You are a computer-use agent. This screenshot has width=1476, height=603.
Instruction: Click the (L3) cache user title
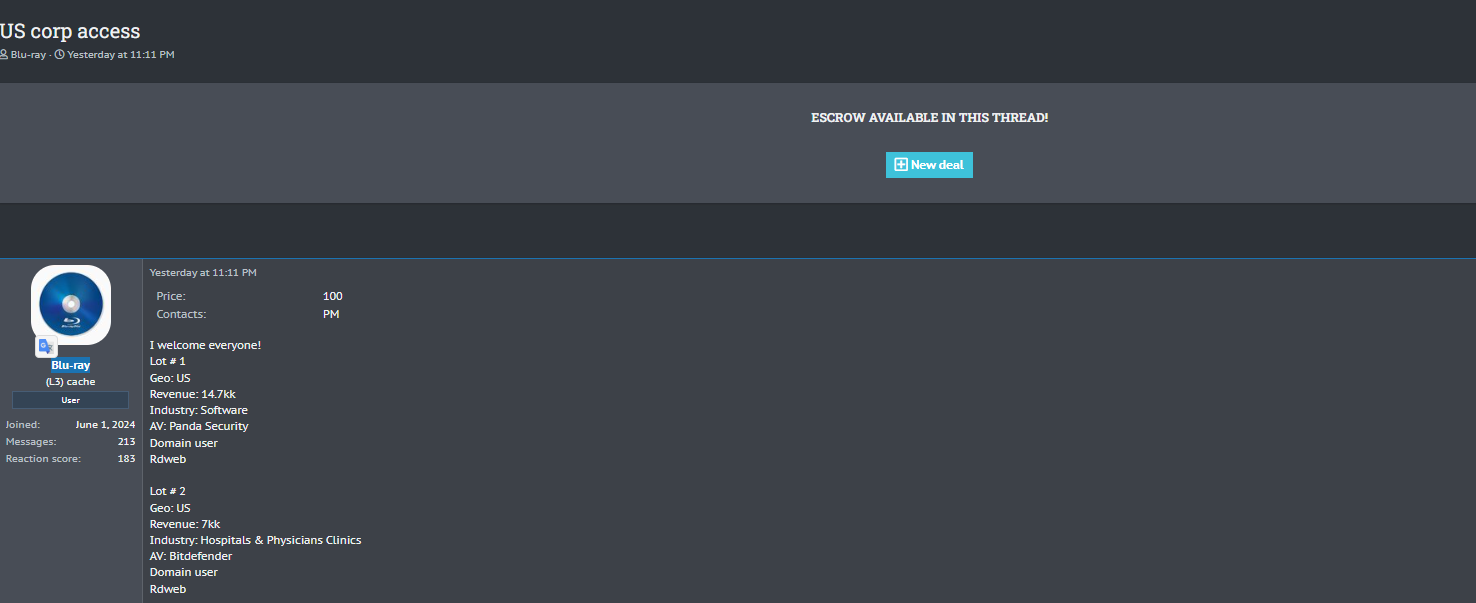pyautogui.click(x=71, y=382)
